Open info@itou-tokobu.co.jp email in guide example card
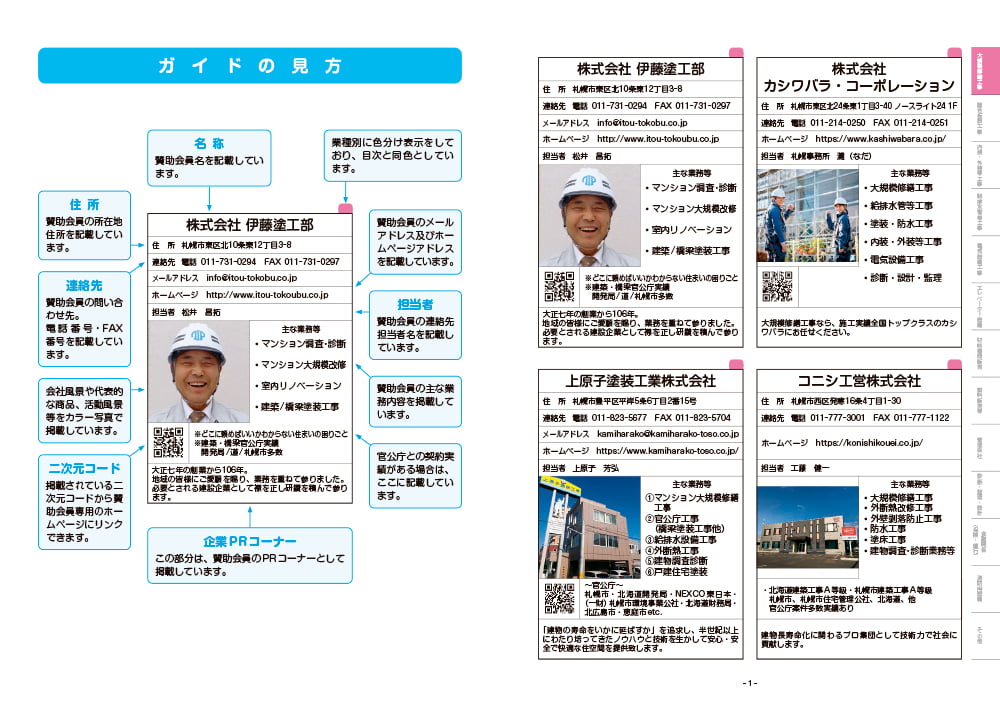The image size is (1000, 707). [x=252, y=278]
